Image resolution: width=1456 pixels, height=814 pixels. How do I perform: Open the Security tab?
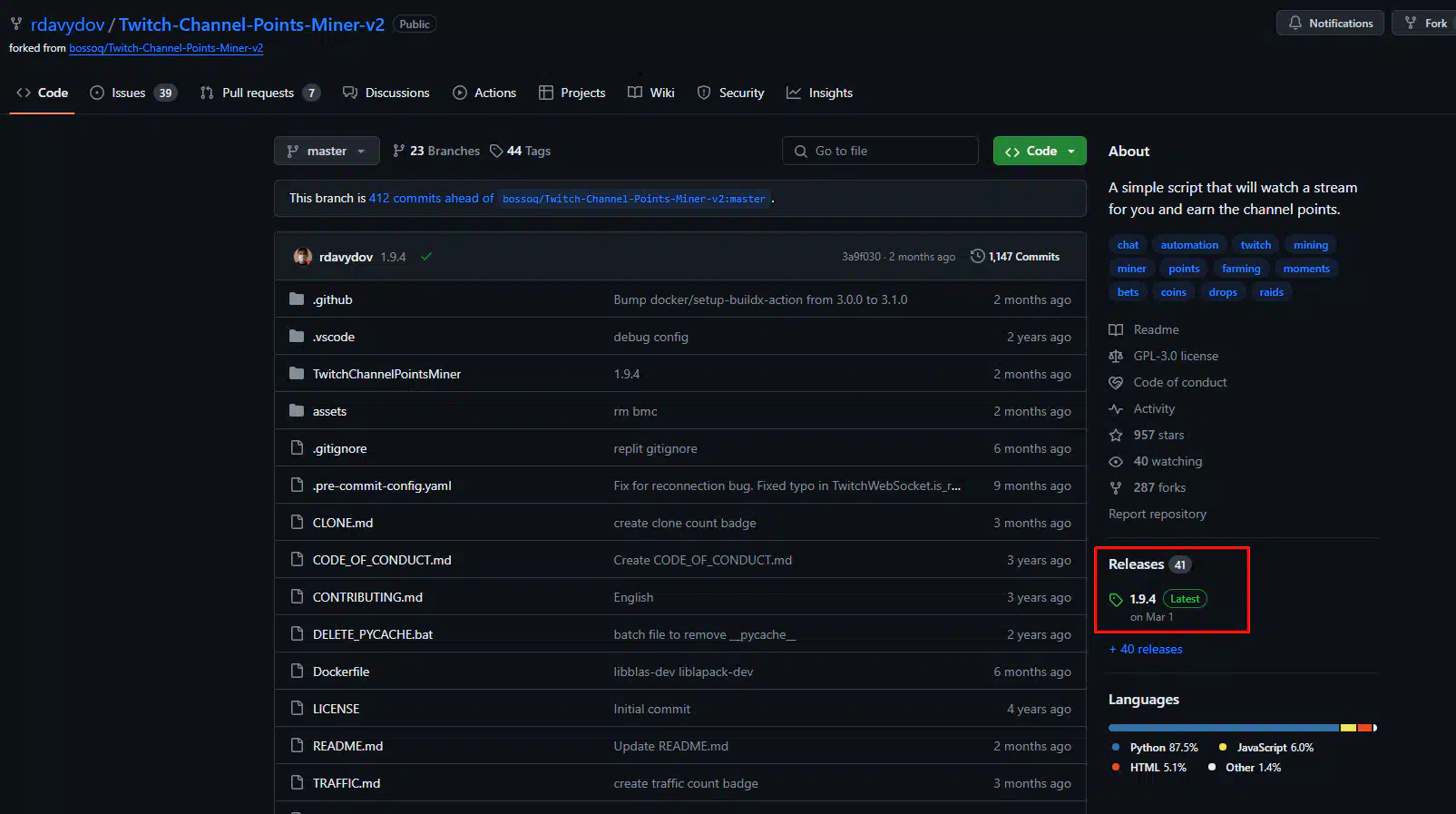tap(731, 93)
